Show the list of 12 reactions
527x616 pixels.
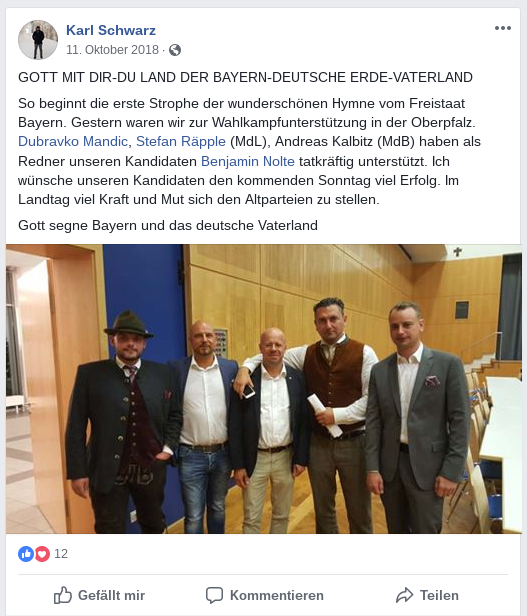(61, 554)
